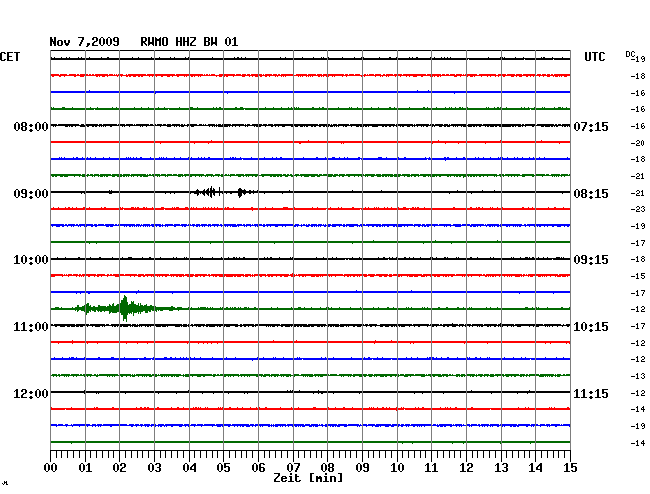The height and width of the screenshot is (494, 650).
Task: Click minute tick label "02"
Action: click(119, 468)
